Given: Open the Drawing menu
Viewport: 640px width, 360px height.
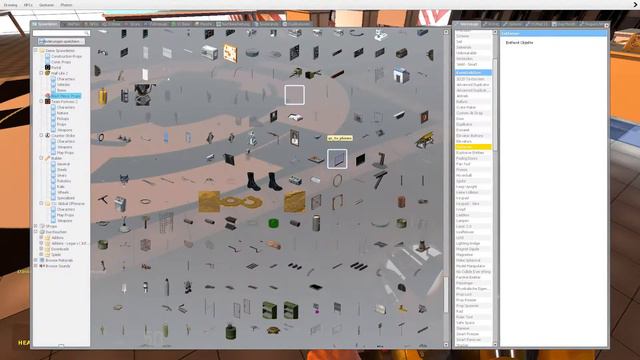Looking at the screenshot, I should tap(11, 5).
